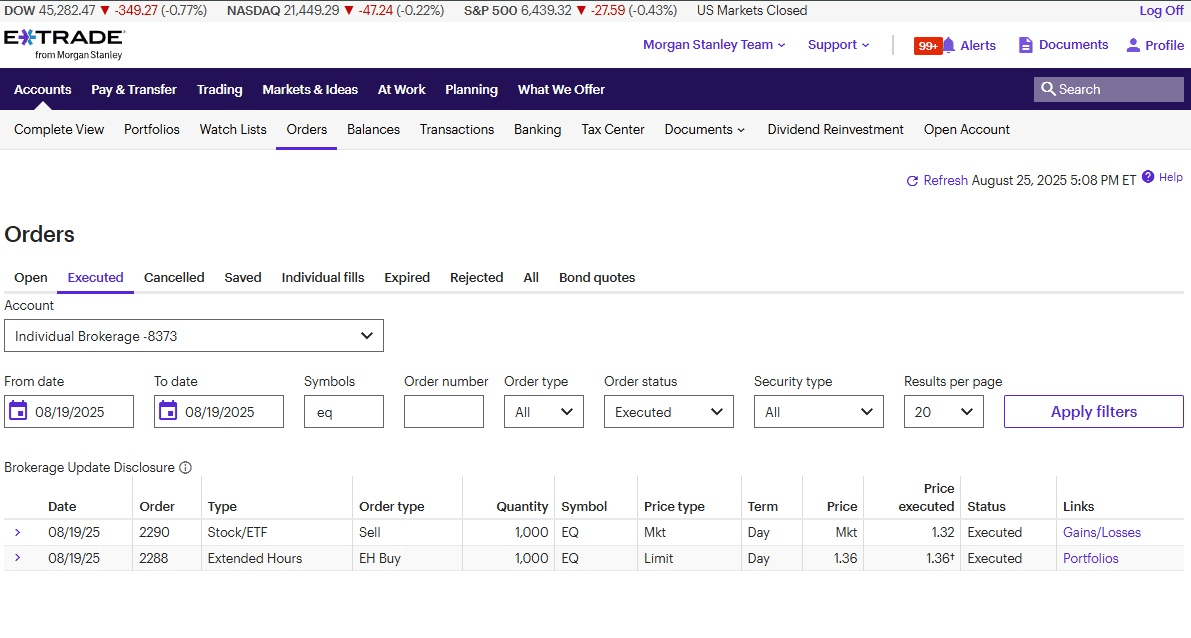Screen dimensions: 1191x638
Task: Expand order 2288 row details
Action: pyautogui.click(x=18, y=558)
